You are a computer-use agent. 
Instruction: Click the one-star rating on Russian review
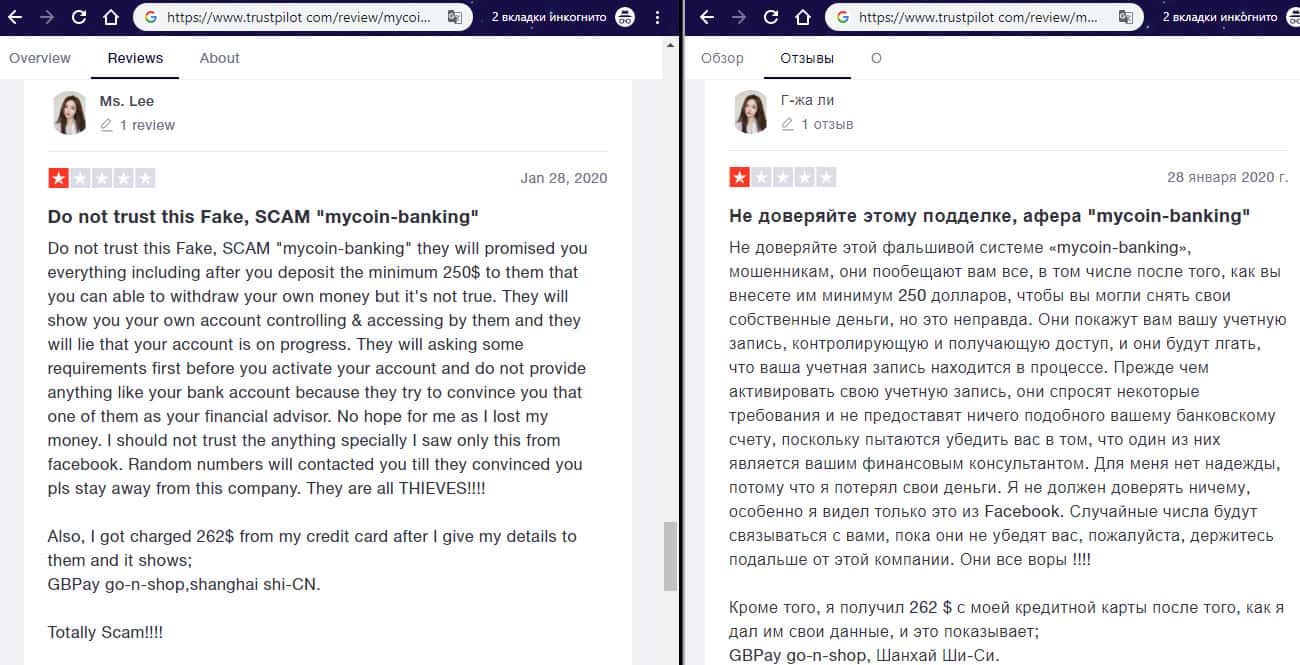[x=740, y=178]
